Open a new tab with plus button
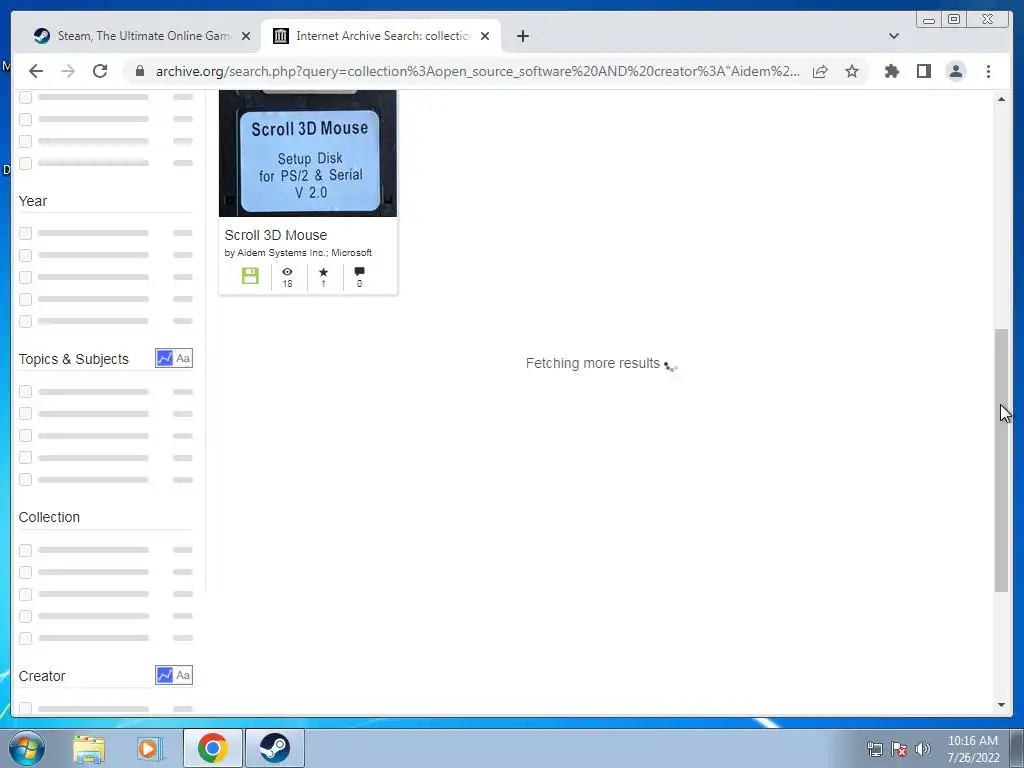 (522, 36)
